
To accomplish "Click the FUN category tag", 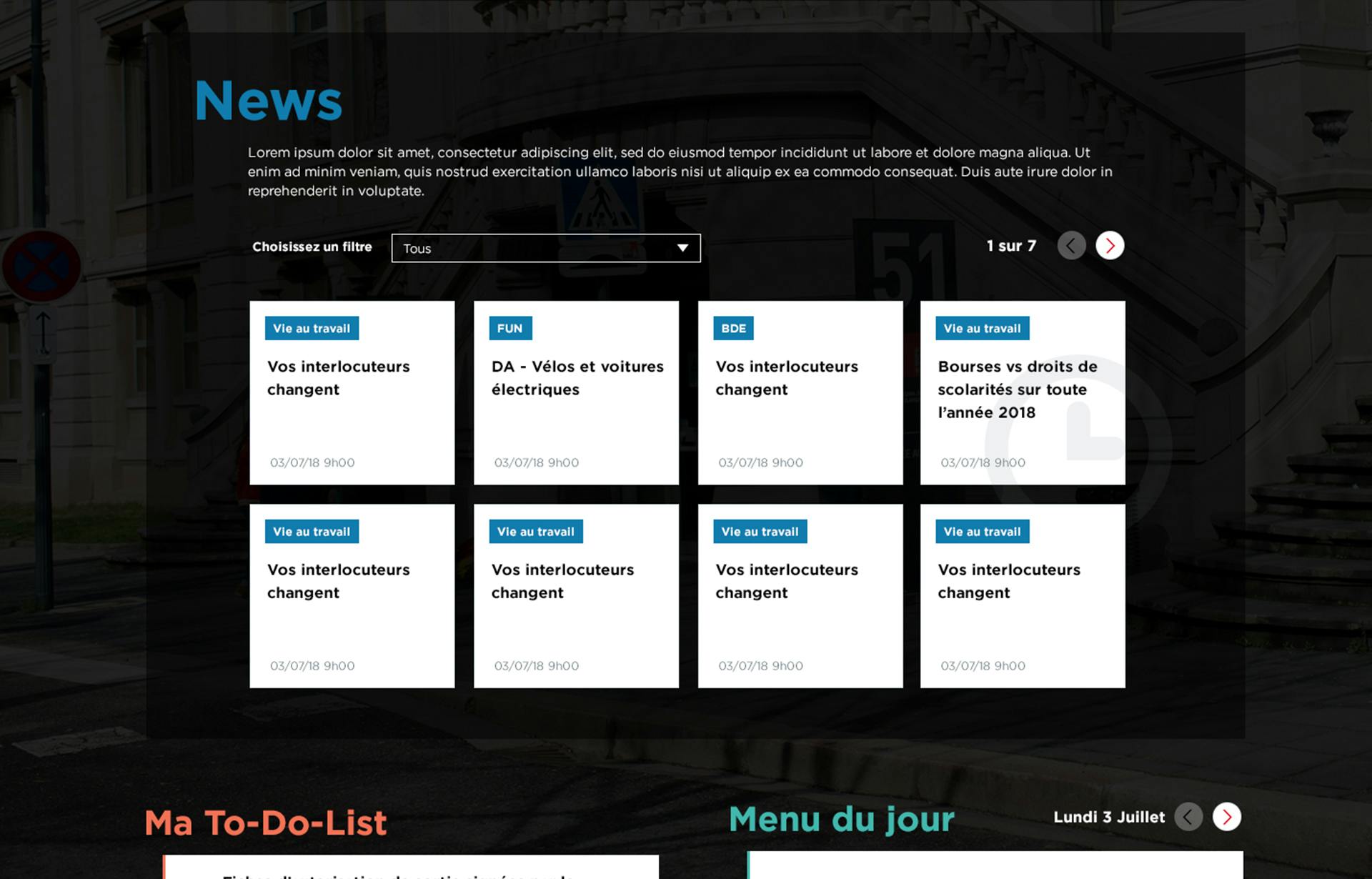I will point(509,329).
